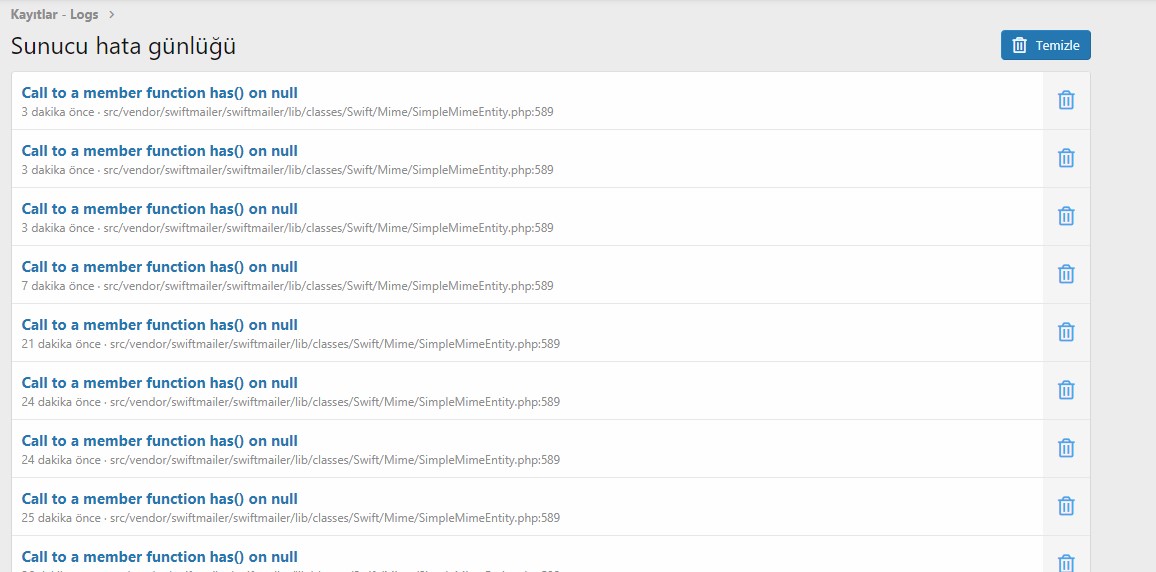Click the trash icon on the last partially visible row
1156x572 pixels.
(1066, 562)
